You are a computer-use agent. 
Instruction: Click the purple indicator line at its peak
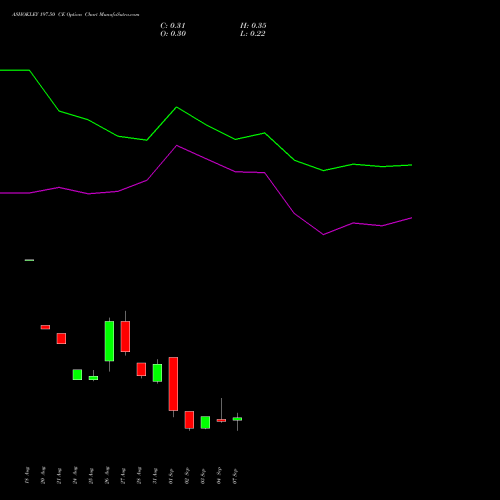pos(177,146)
